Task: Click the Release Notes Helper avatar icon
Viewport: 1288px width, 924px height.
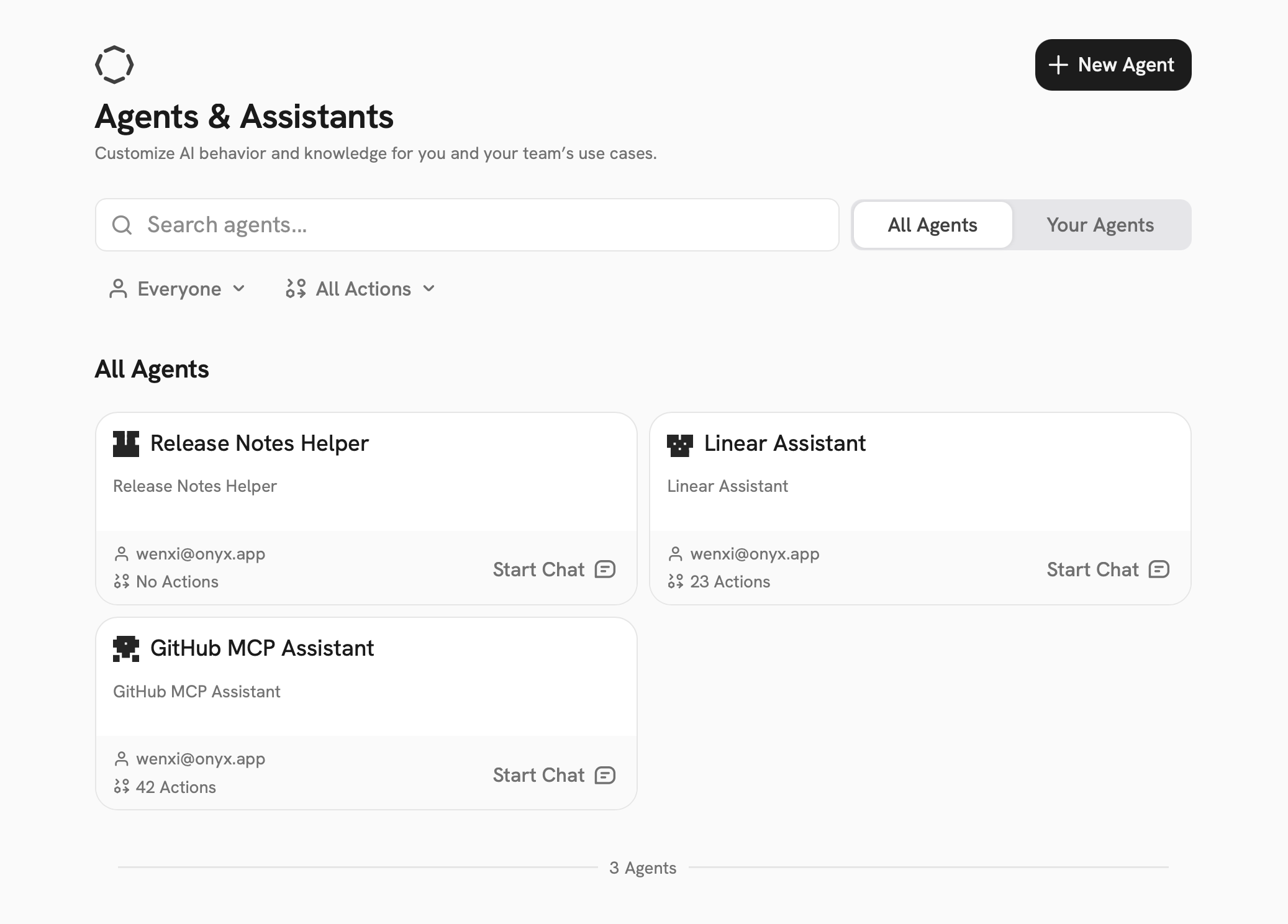Action: 126,444
